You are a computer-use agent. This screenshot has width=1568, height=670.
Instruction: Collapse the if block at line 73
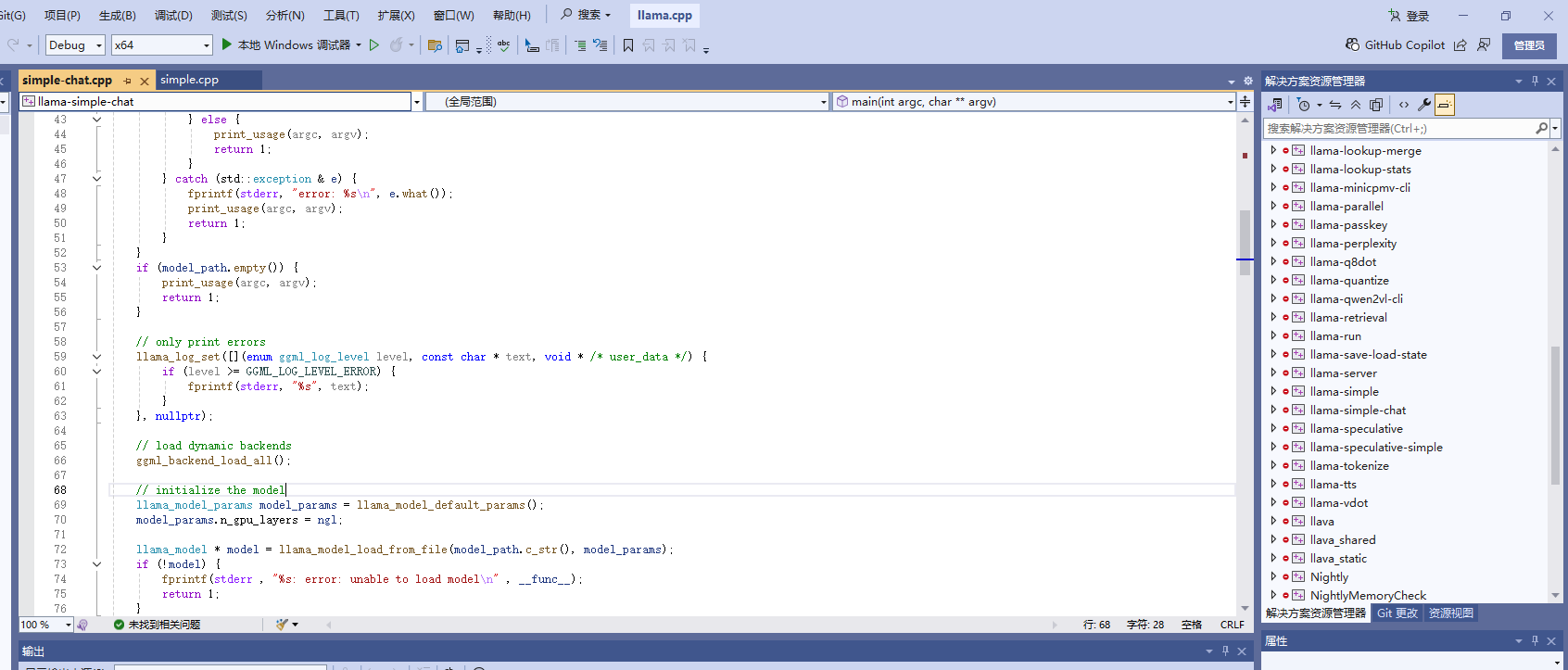pyautogui.click(x=96, y=564)
